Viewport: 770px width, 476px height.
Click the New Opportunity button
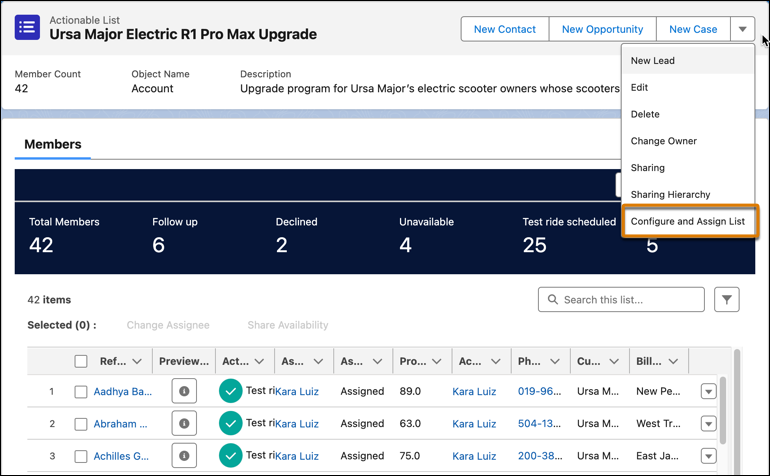pyautogui.click(x=602, y=29)
